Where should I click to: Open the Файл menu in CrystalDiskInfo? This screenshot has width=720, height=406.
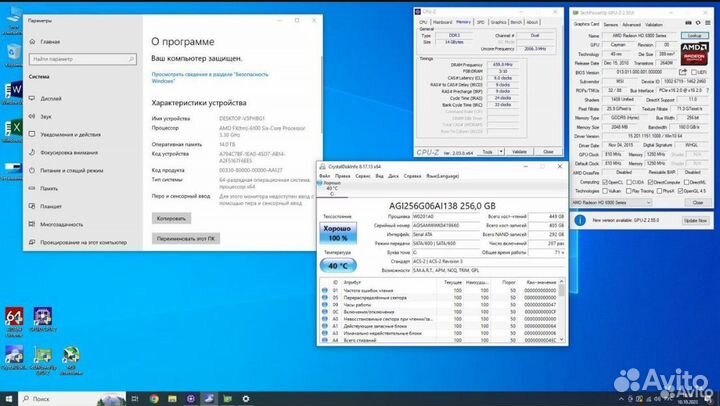(325, 176)
